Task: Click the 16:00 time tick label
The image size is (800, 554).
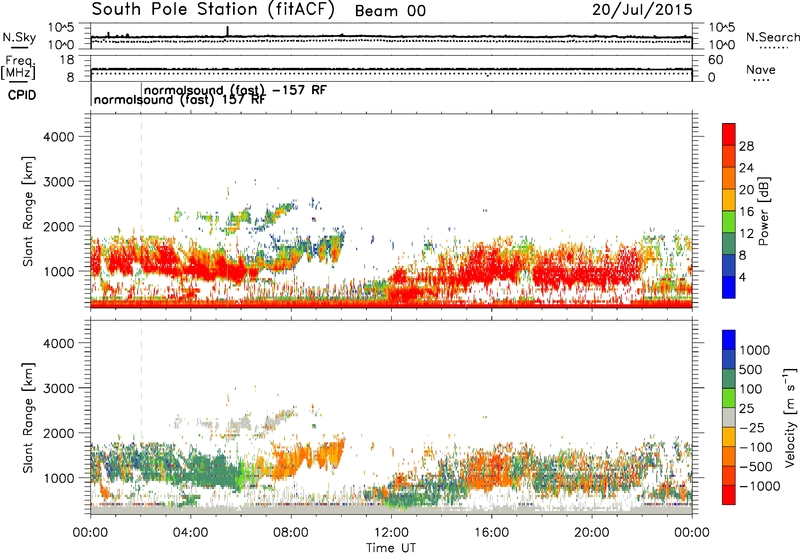Action: (x=491, y=533)
